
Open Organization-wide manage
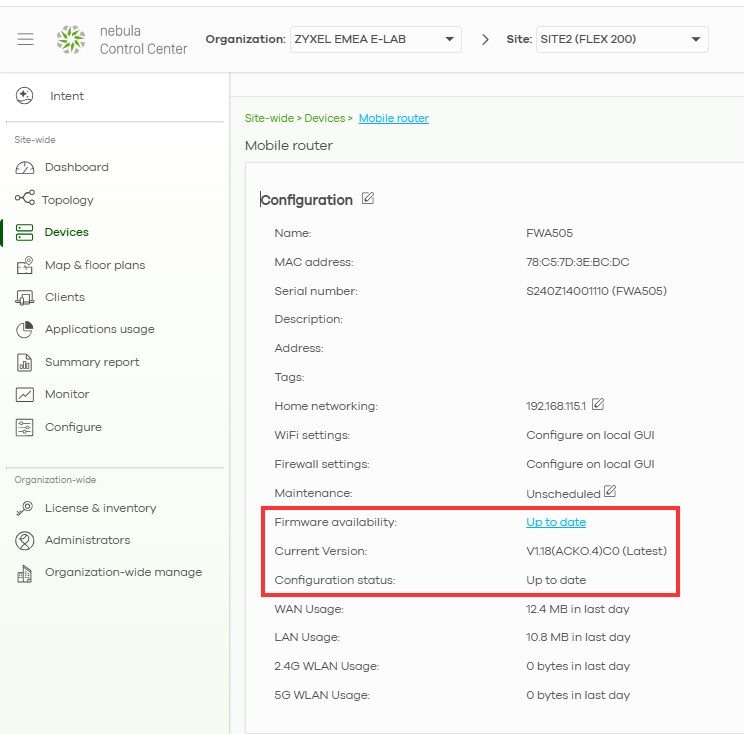123,572
